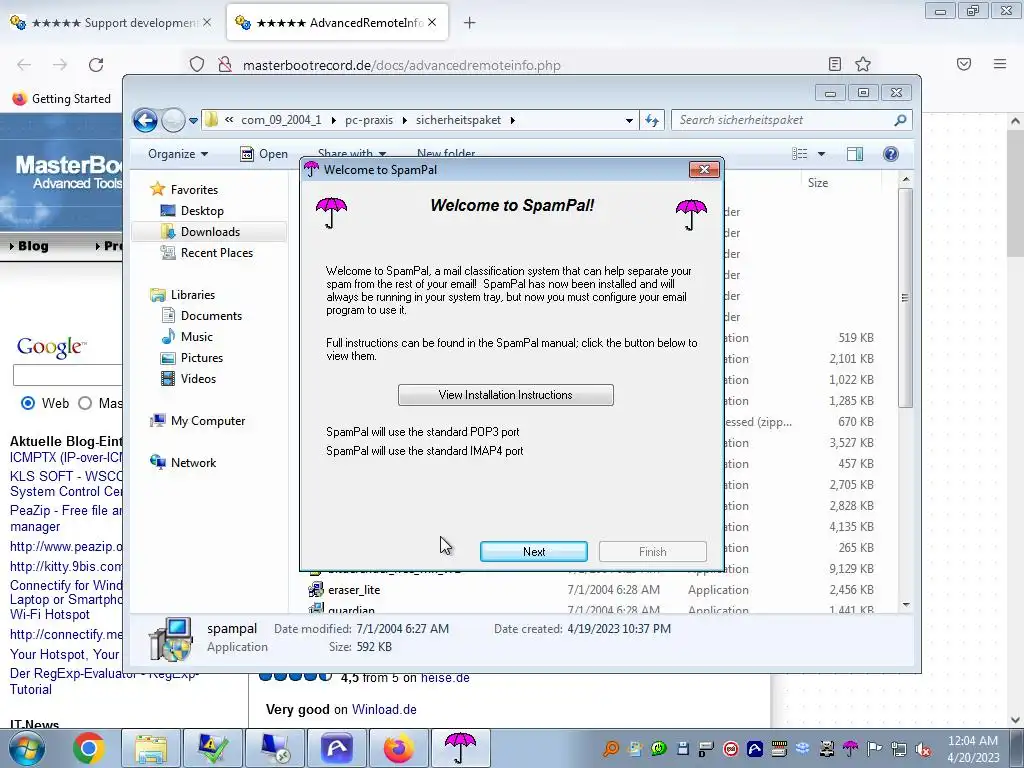Close the Support development tab

[x=207, y=23]
